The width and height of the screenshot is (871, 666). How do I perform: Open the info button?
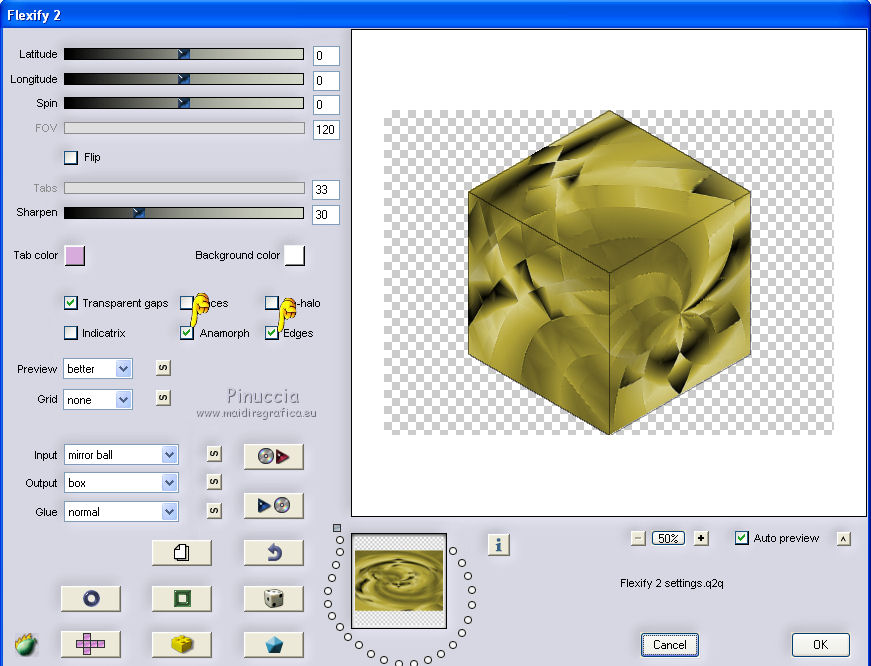click(499, 545)
